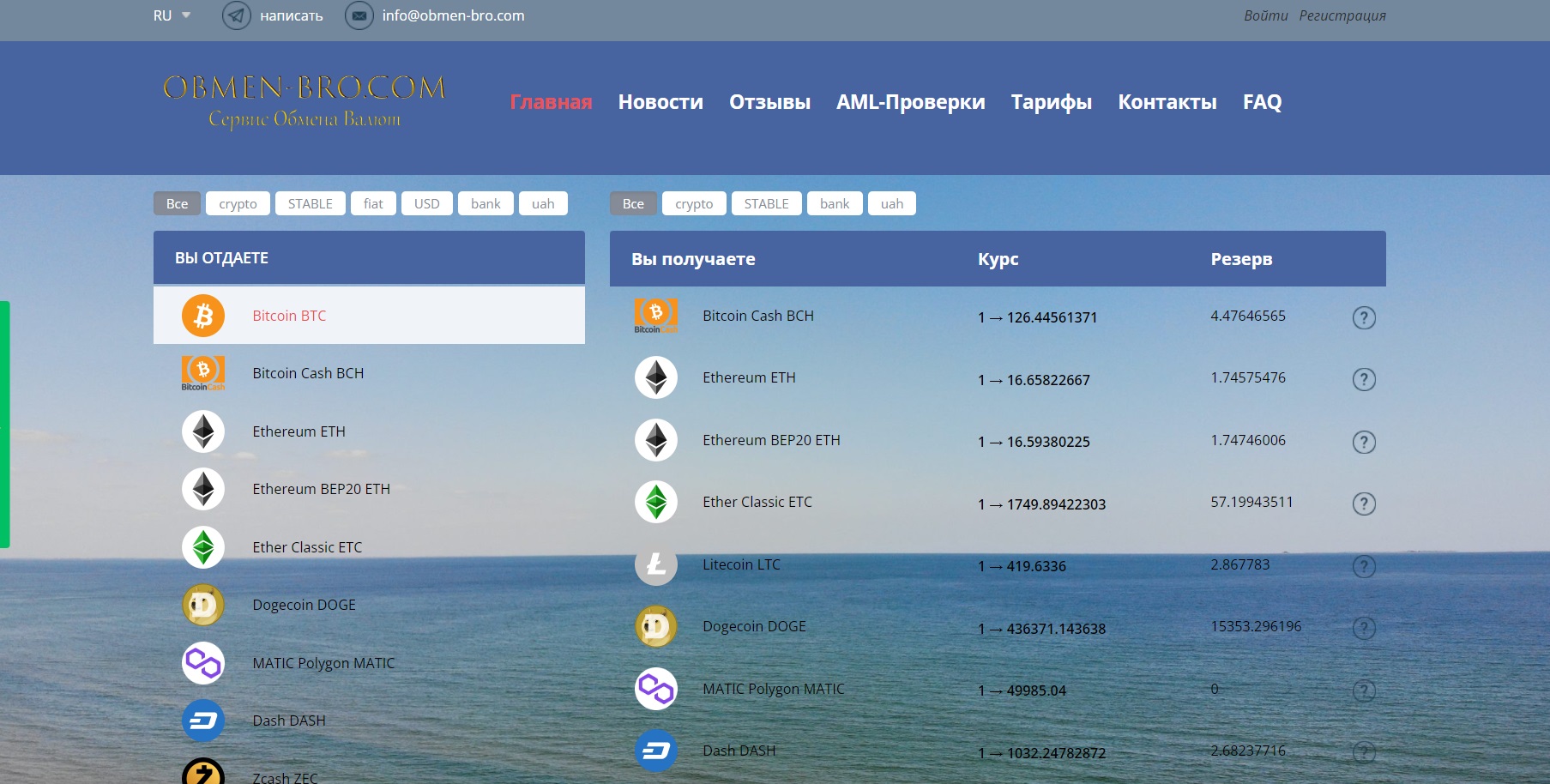This screenshot has width=1550, height=784.
Task: Click the email envelope icon
Action: click(x=359, y=15)
